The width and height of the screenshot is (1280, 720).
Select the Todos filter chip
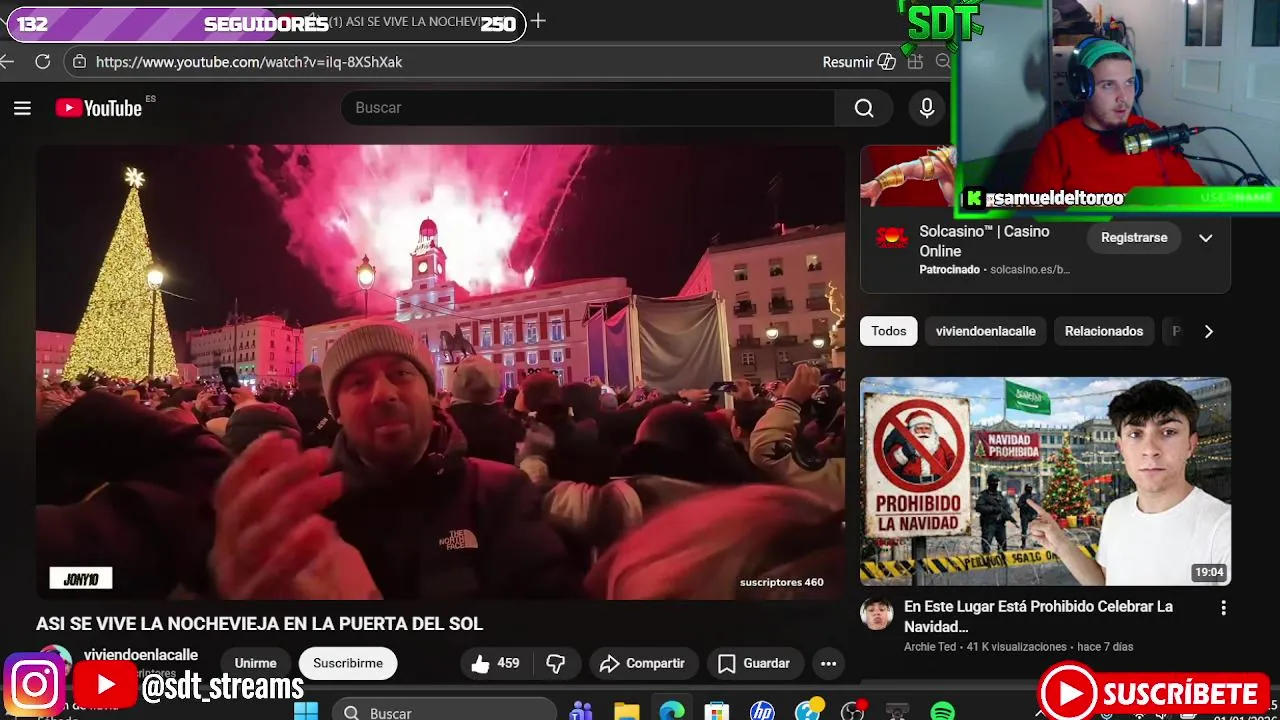click(889, 331)
